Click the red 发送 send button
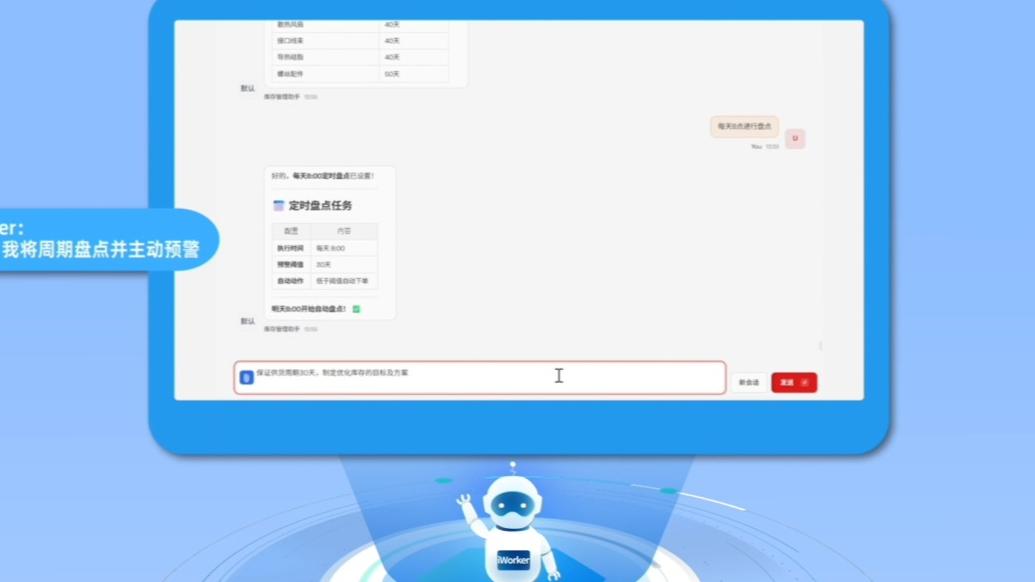This screenshot has height=582, width=1035. point(793,382)
